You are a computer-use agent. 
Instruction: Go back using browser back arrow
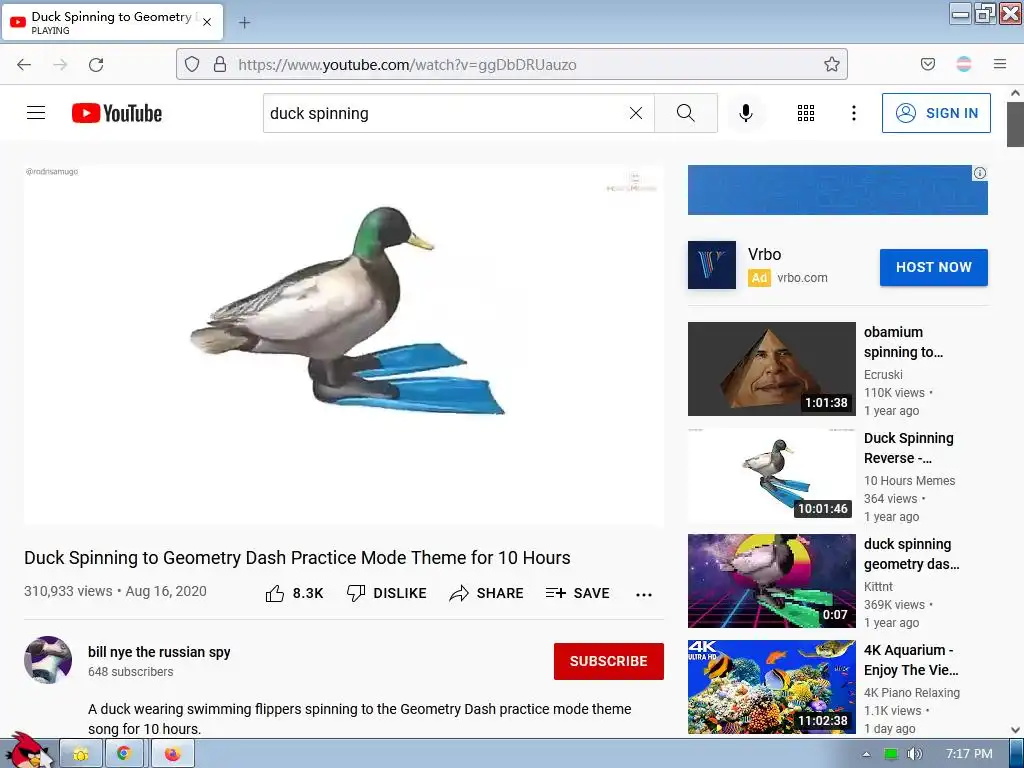tap(24, 64)
